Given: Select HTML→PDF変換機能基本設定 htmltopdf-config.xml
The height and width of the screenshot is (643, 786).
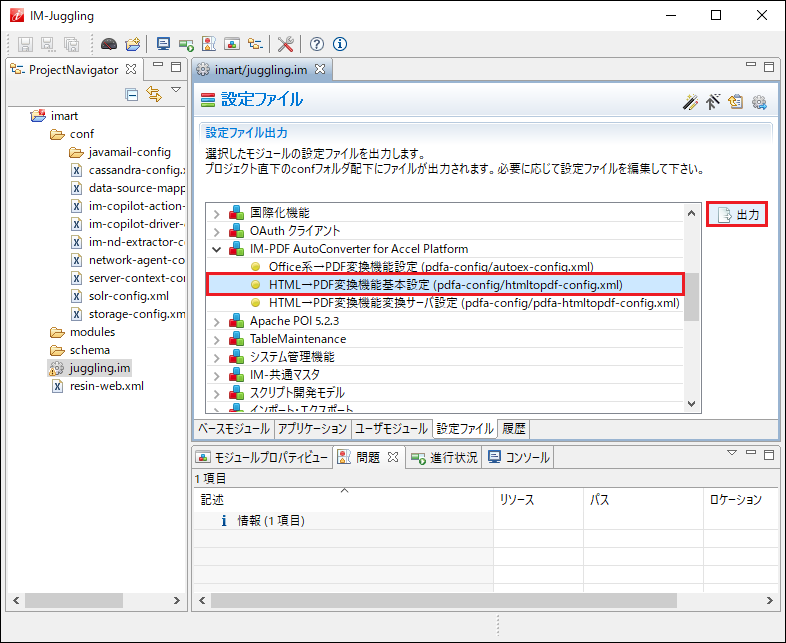Looking at the screenshot, I should [x=445, y=285].
